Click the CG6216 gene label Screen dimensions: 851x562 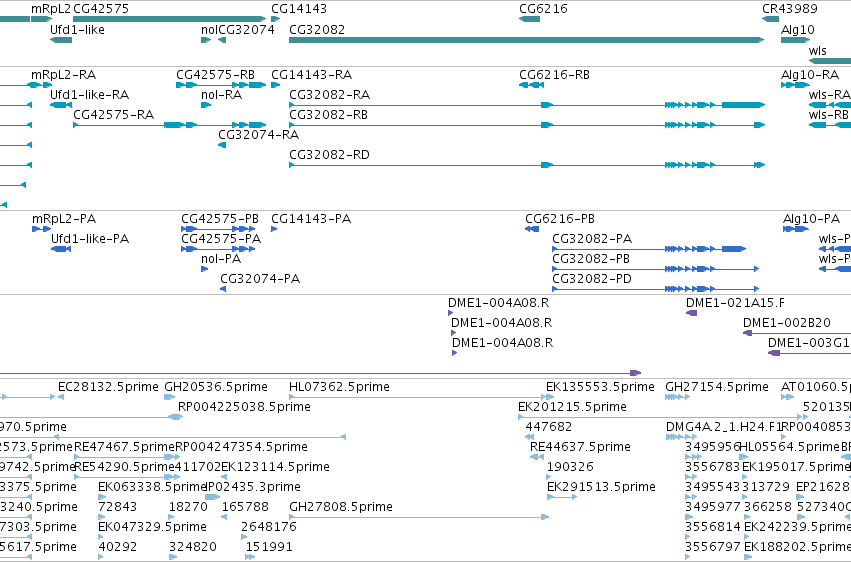point(543,9)
